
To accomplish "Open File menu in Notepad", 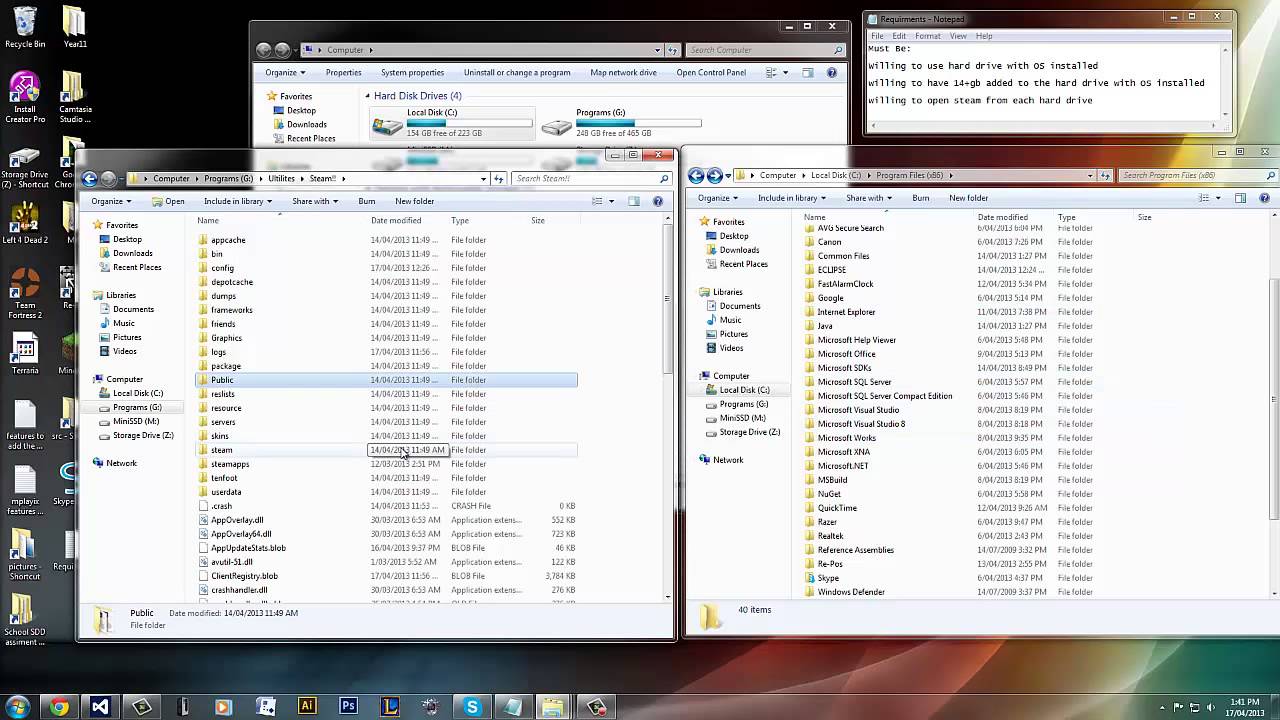I will [877, 36].
